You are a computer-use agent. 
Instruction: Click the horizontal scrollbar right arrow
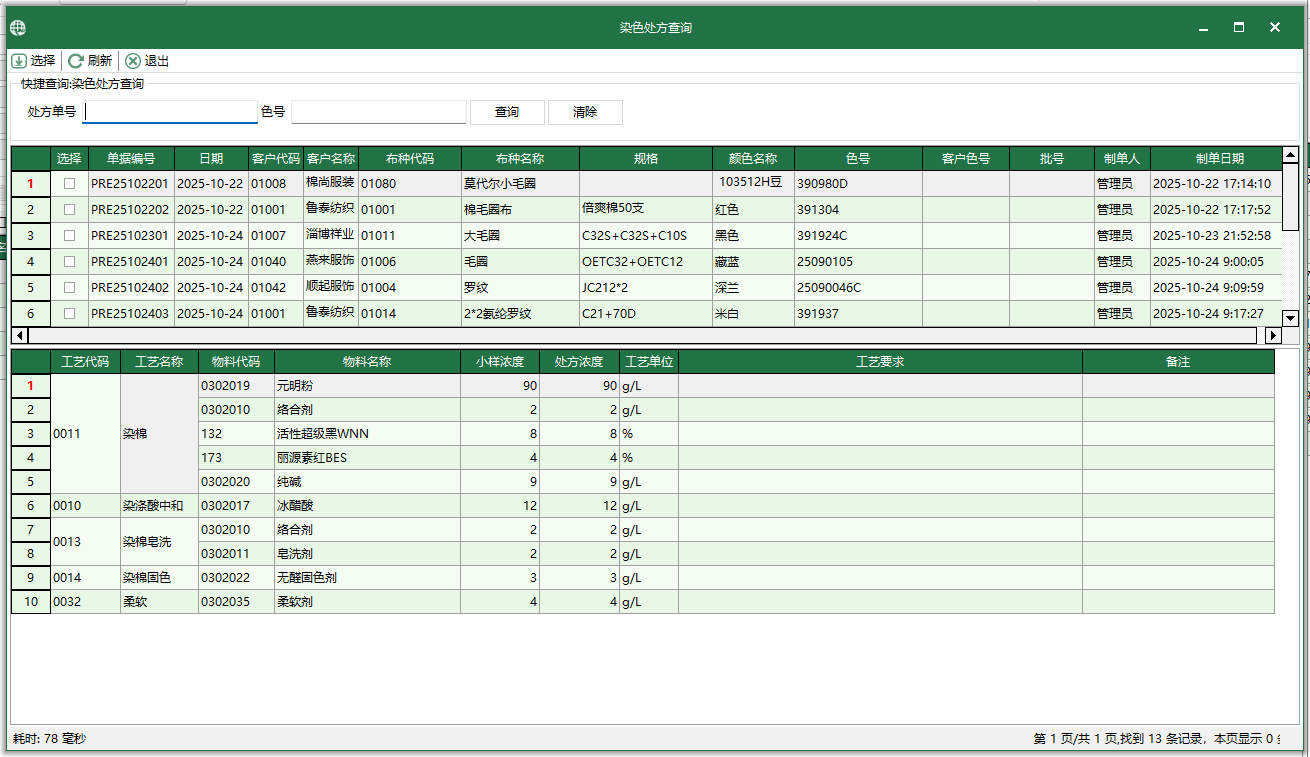(x=1273, y=335)
